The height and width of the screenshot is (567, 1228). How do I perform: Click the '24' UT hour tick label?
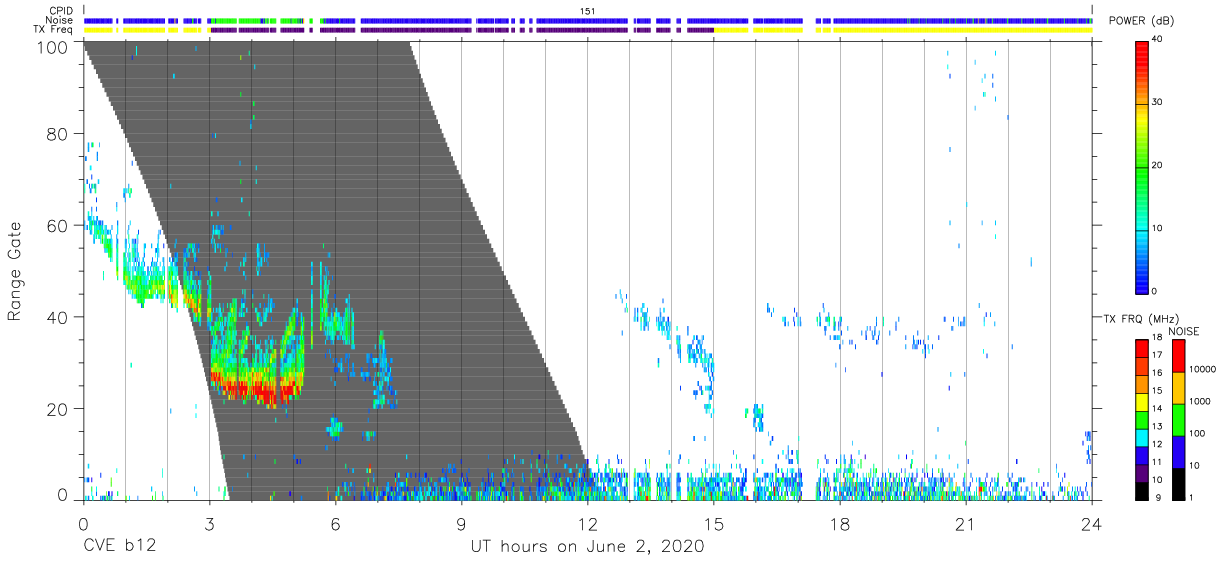point(1091,523)
